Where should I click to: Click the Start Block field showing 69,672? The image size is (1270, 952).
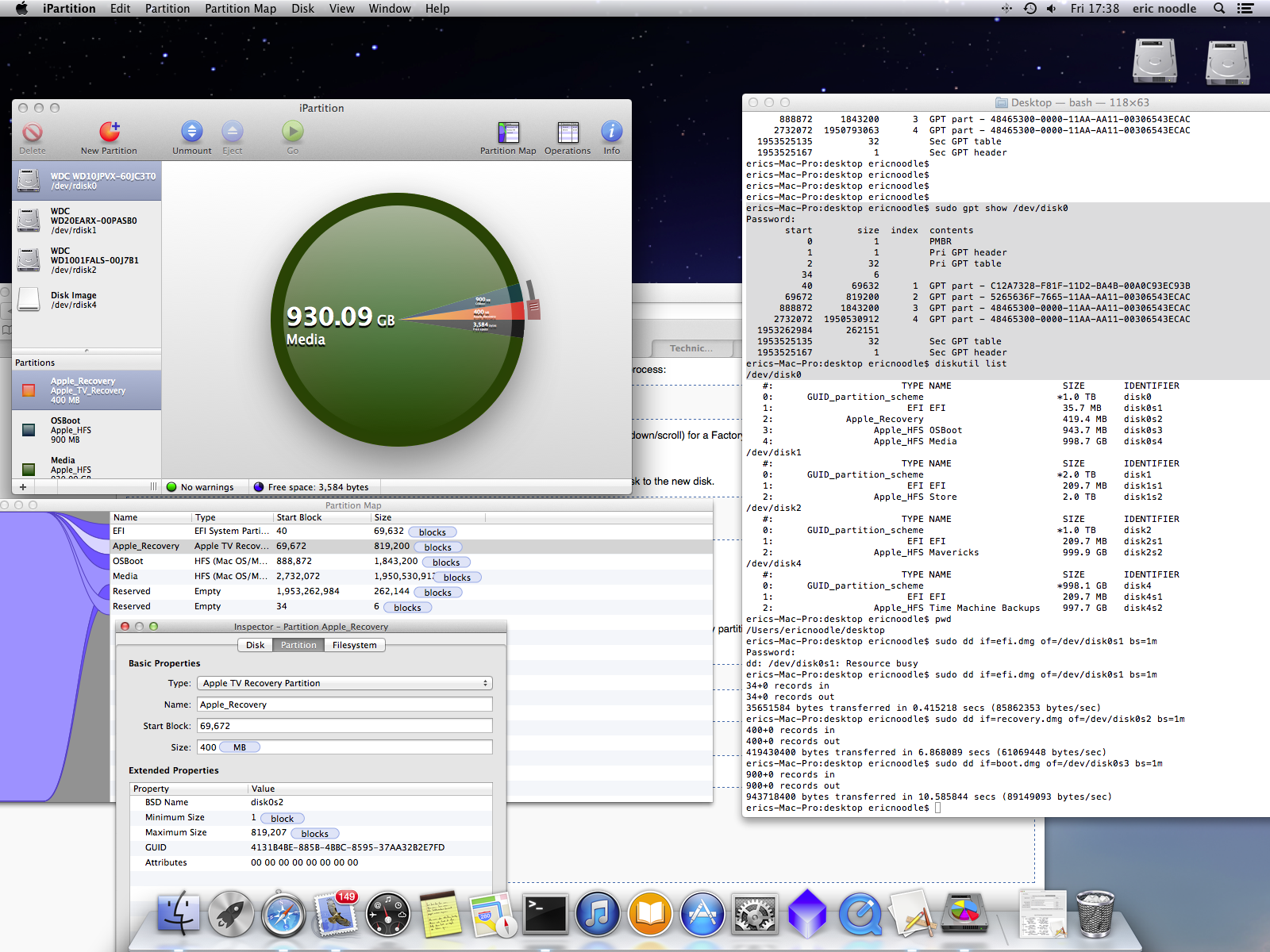click(344, 726)
